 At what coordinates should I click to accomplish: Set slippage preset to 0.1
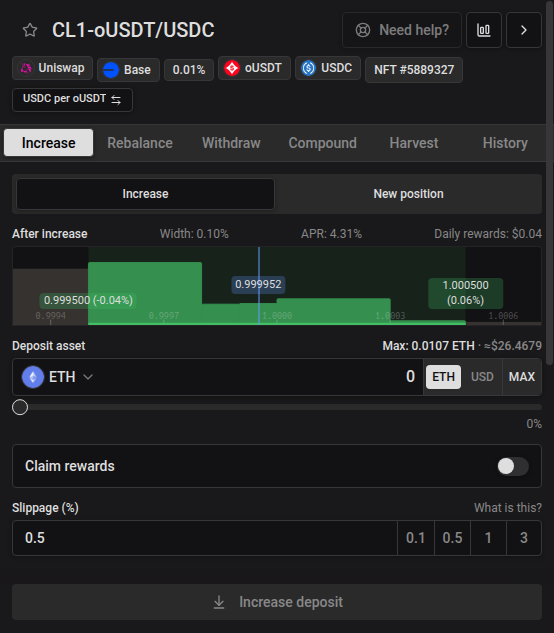(x=416, y=538)
